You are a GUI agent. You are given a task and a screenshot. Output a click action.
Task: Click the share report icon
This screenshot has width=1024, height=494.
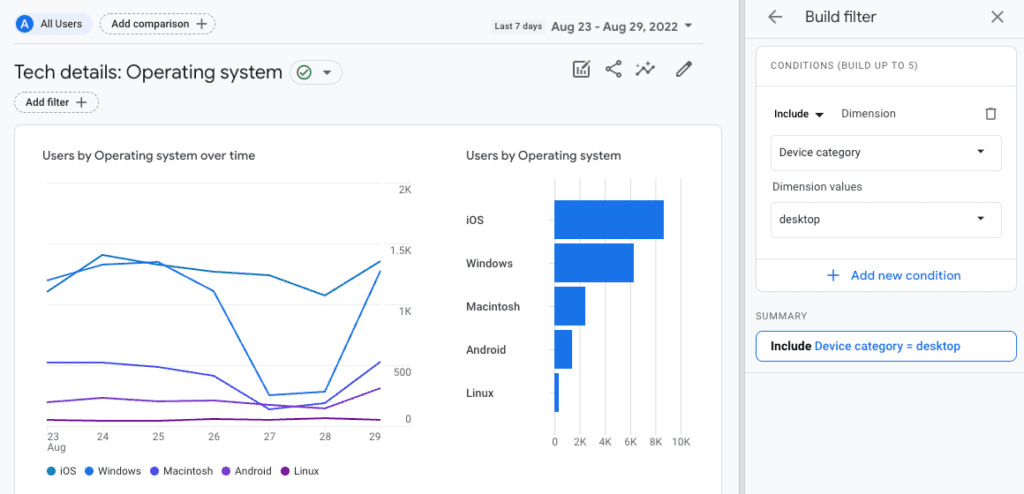(613, 69)
